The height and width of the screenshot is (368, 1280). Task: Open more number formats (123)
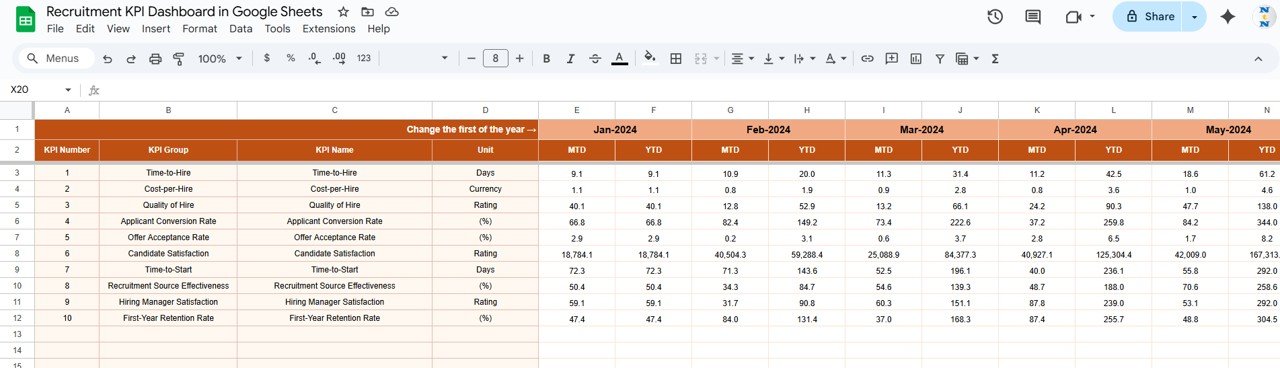pos(364,59)
